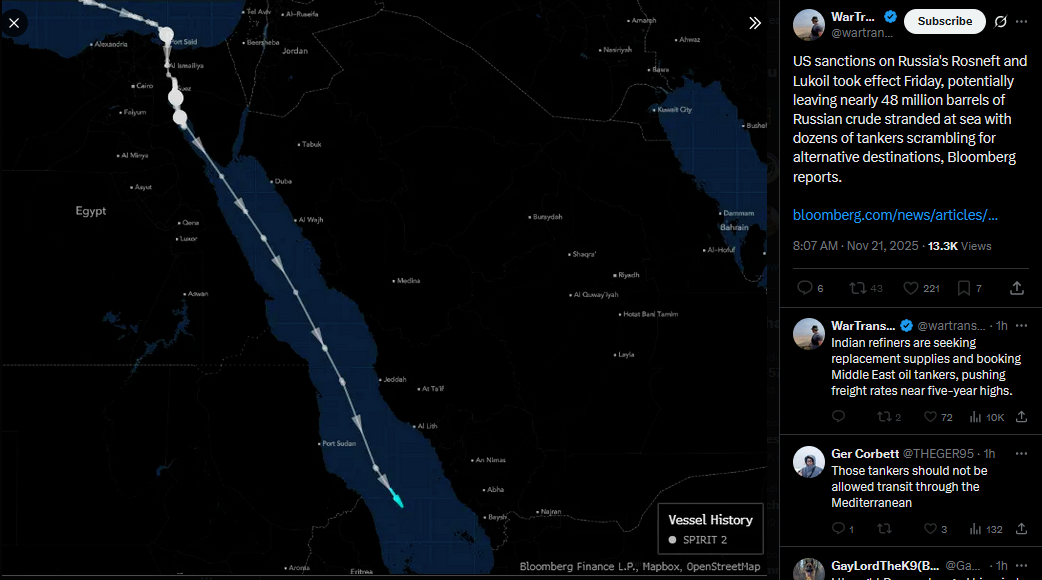
Task: Click the Kuwait City label
Action: pyautogui.click(x=674, y=110)
